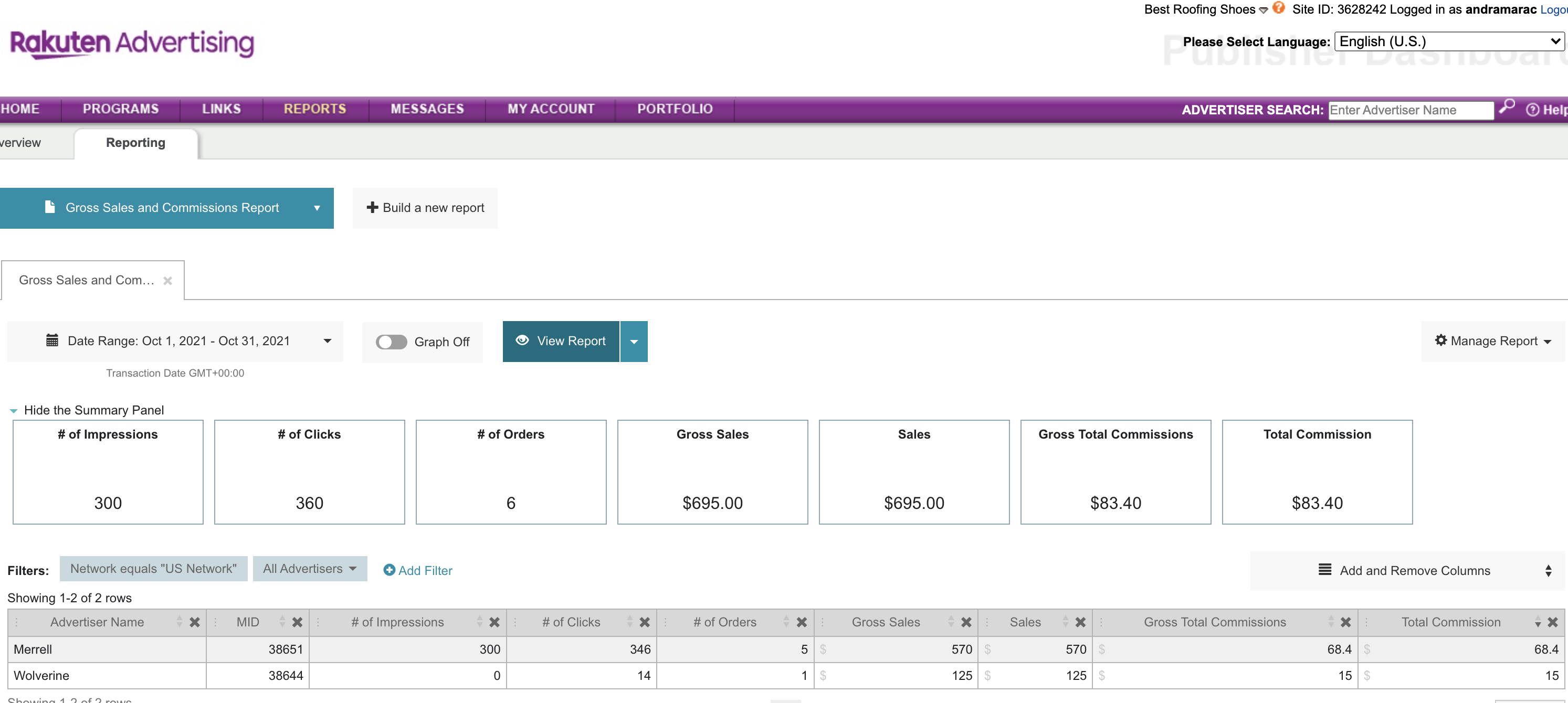
Task: Open the MY ACCOUNT menu
Action: (551, 109)
